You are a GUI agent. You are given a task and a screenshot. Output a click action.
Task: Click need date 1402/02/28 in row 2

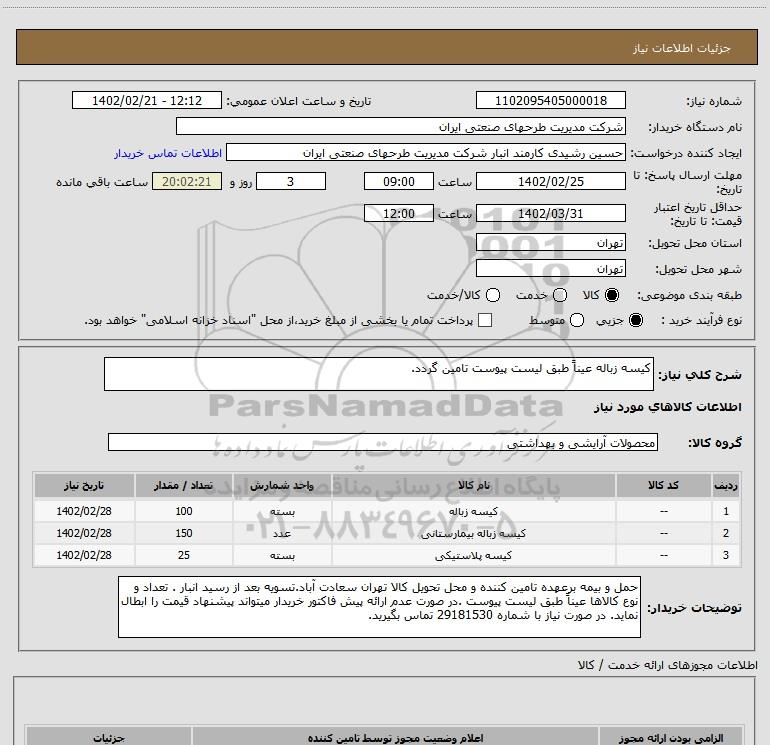(x=84, y=533)
